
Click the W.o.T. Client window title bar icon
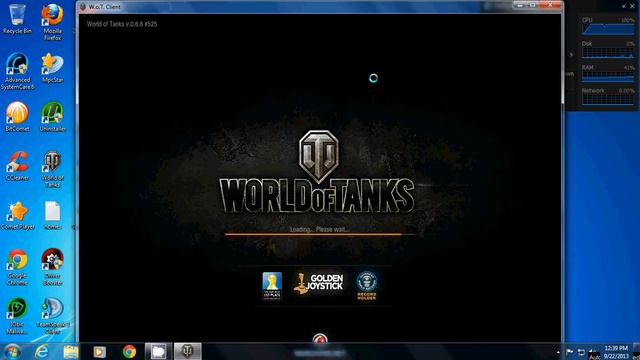coord(83,7)
